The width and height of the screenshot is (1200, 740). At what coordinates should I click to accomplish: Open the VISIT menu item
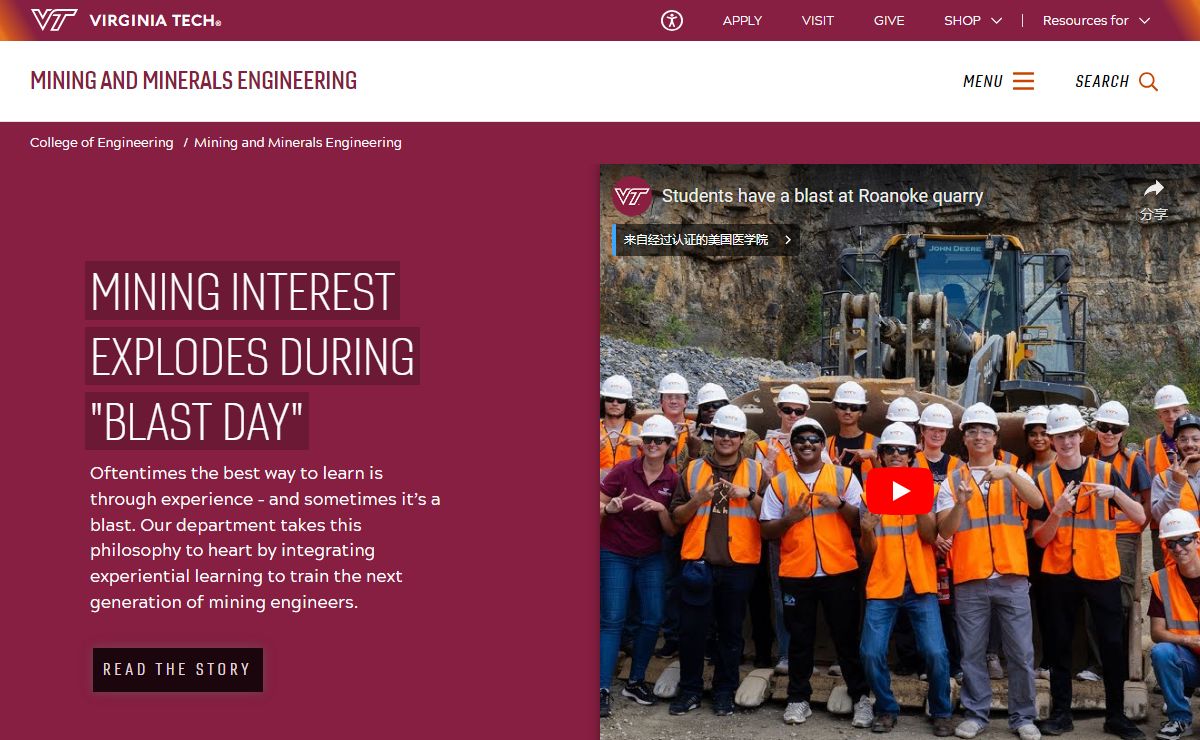tap(817, 20)
